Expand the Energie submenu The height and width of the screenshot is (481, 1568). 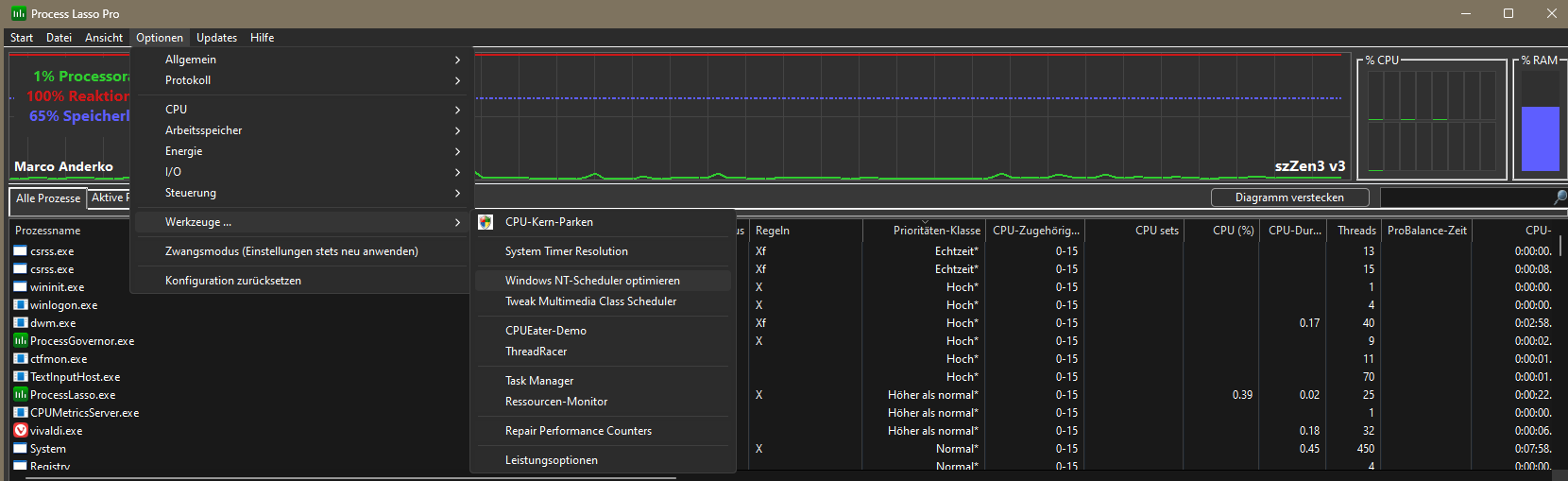coord(300,151)
